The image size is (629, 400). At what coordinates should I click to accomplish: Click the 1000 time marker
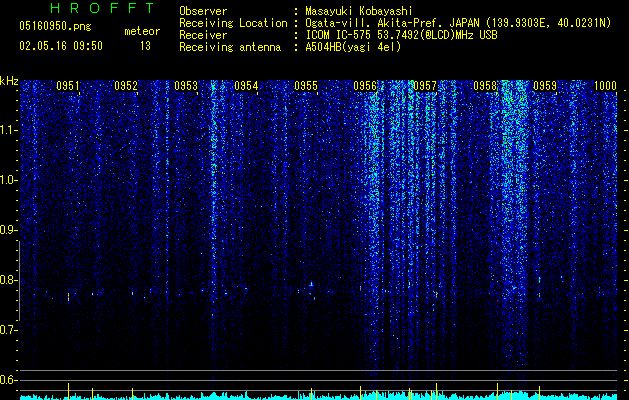pos(605,86)
